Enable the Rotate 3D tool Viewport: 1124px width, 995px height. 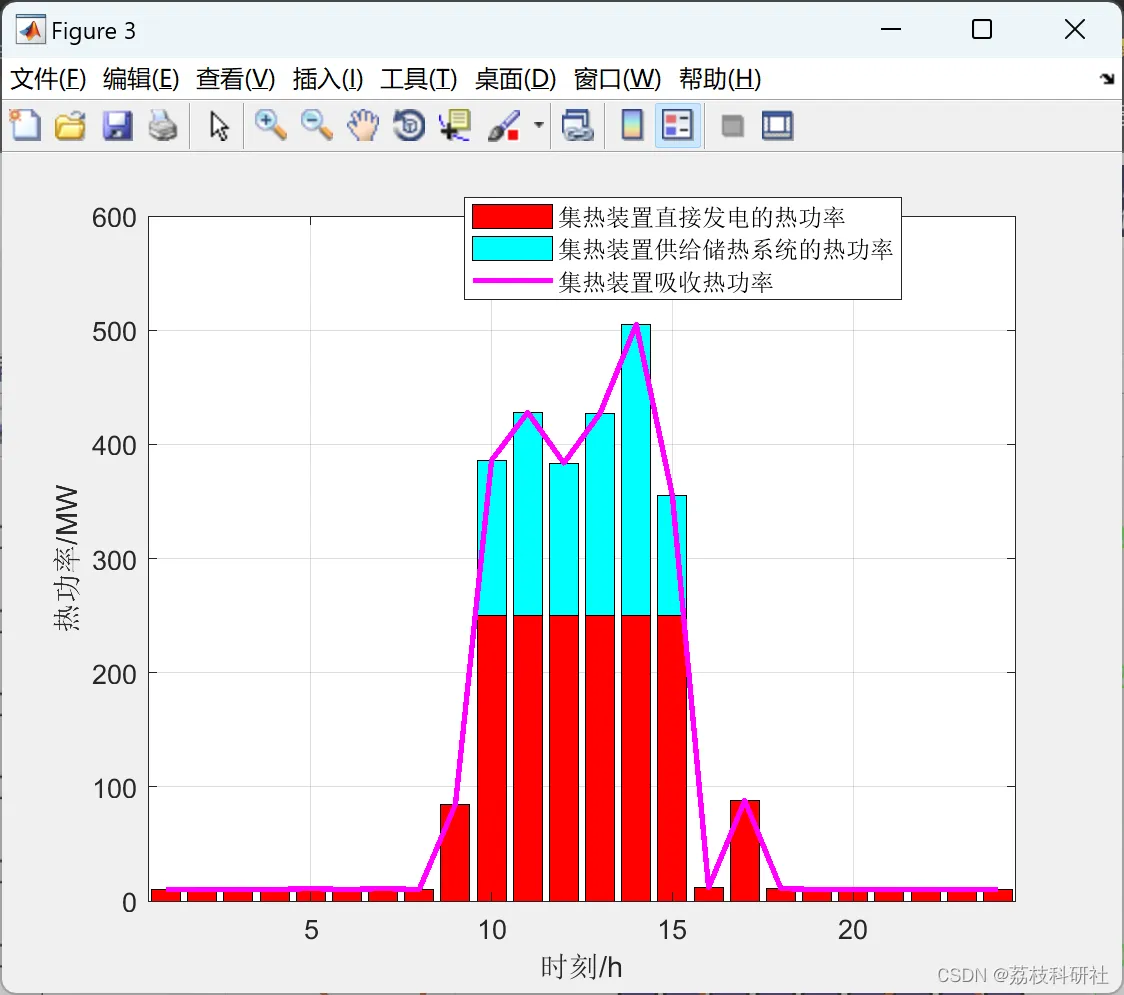pos(409,125)
